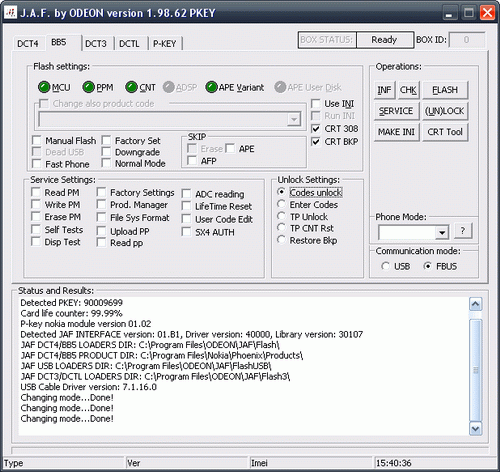The width and height of the screenshot is (500, 472).
Task: Click the CHK operation button
Action: [408, 90]
